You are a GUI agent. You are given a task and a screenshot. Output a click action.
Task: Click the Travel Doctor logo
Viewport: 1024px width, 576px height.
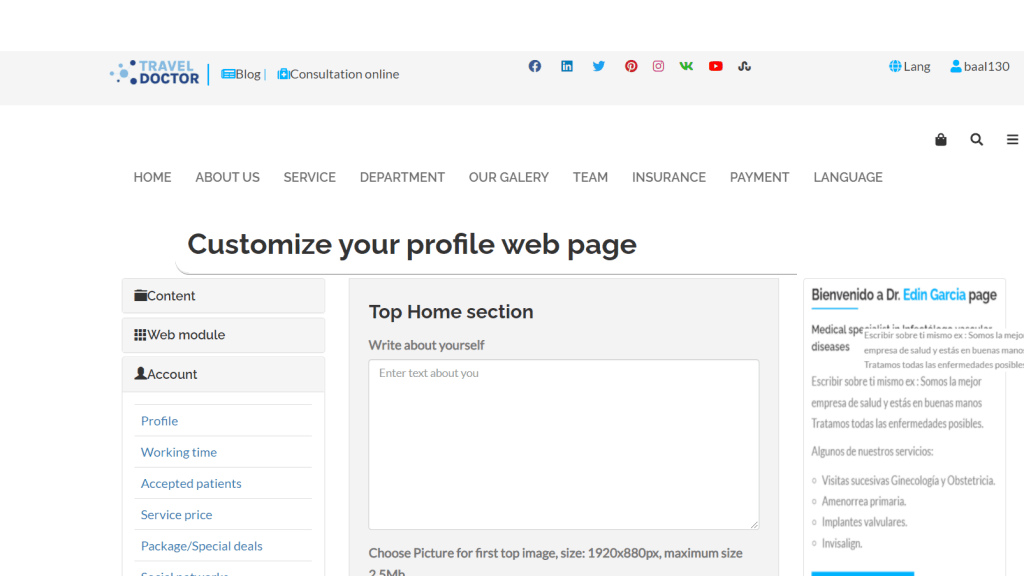(155, 73)
